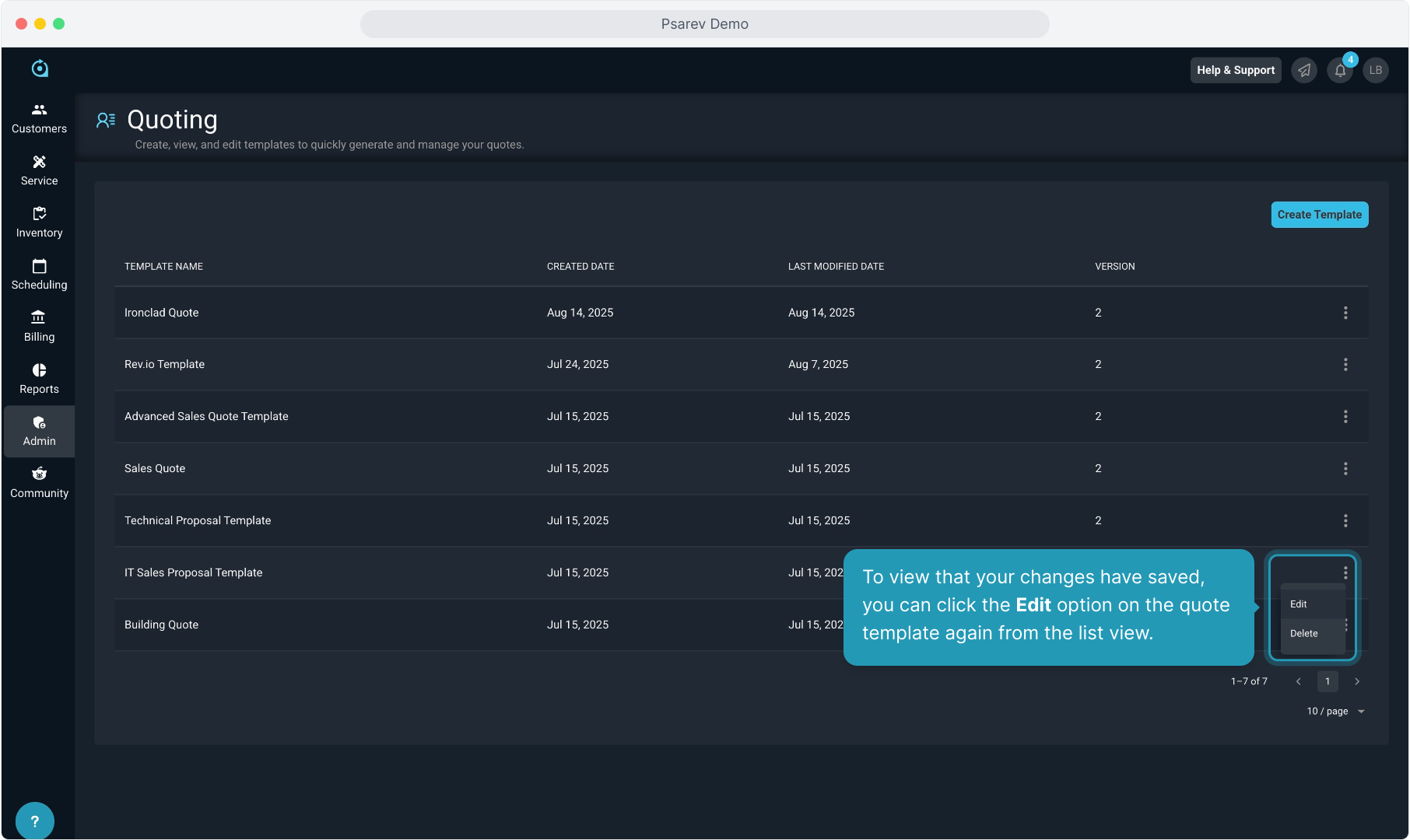Go to next page of templates
This screenshot has width=1410, height=840.
(1357, 682)
